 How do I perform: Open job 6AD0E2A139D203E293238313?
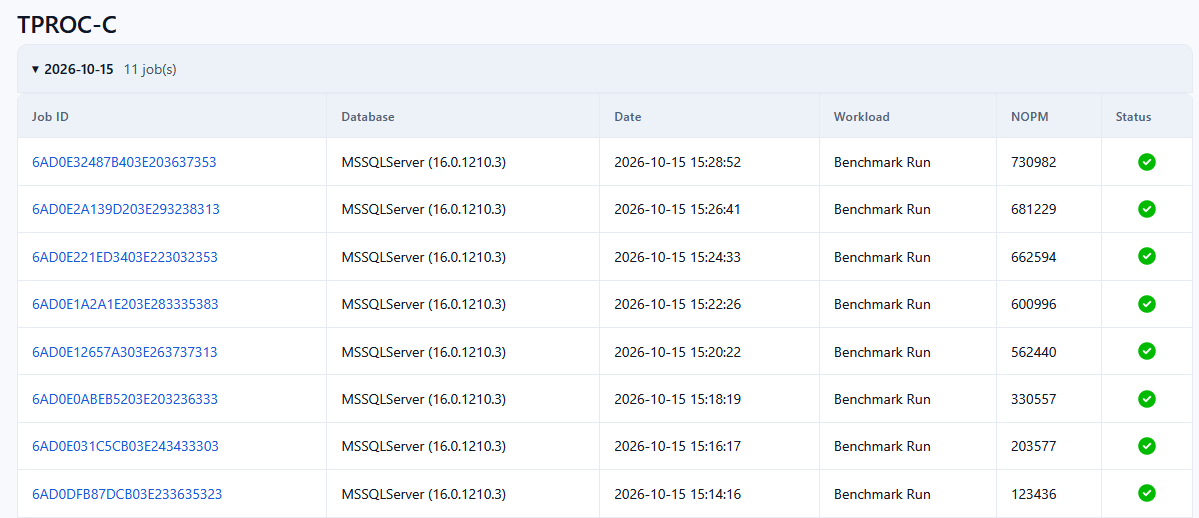click(x=126, y=209)
